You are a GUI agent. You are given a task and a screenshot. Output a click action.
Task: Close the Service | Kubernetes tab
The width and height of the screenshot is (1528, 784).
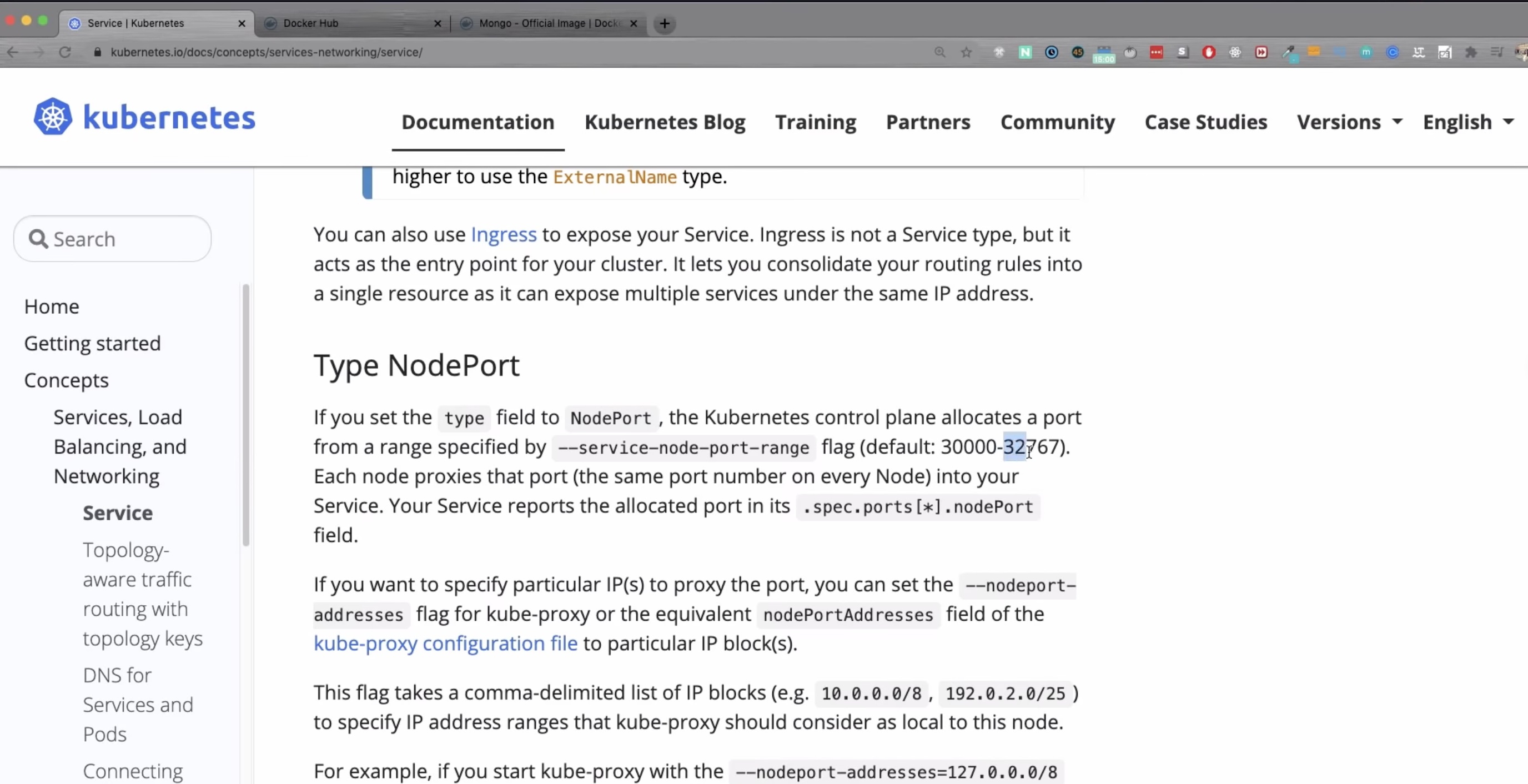[242, 23]
